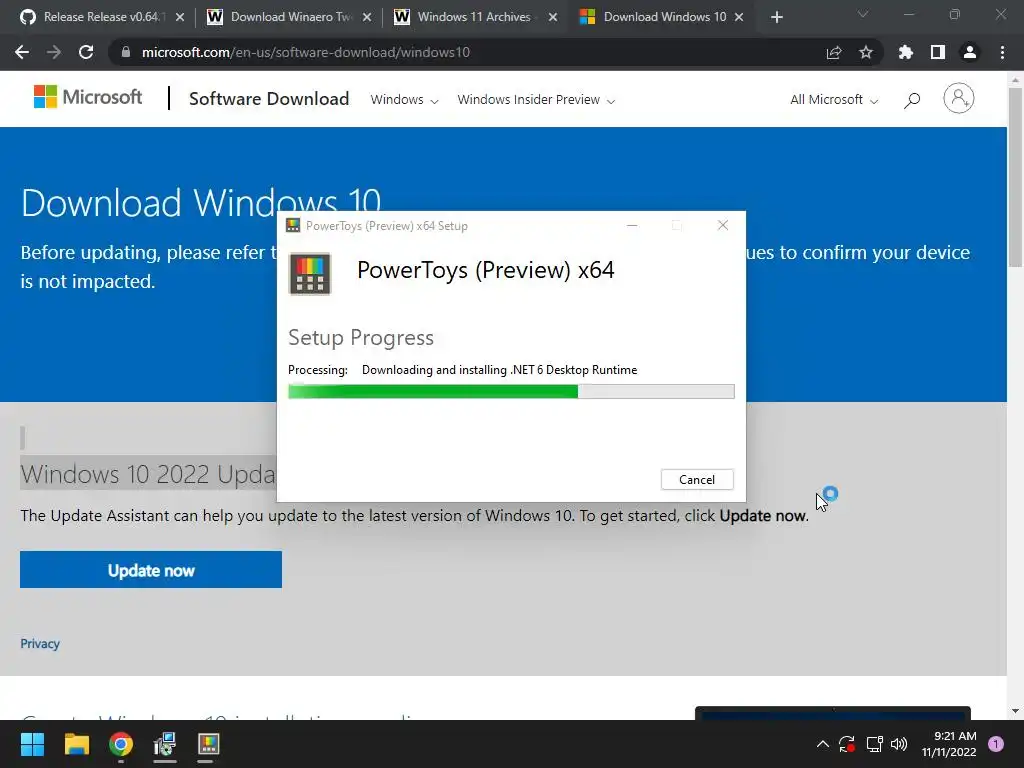Click the Microsoft account sign-in icon
The height and width of the screenshot is (768, 1024).
[958, 99]
